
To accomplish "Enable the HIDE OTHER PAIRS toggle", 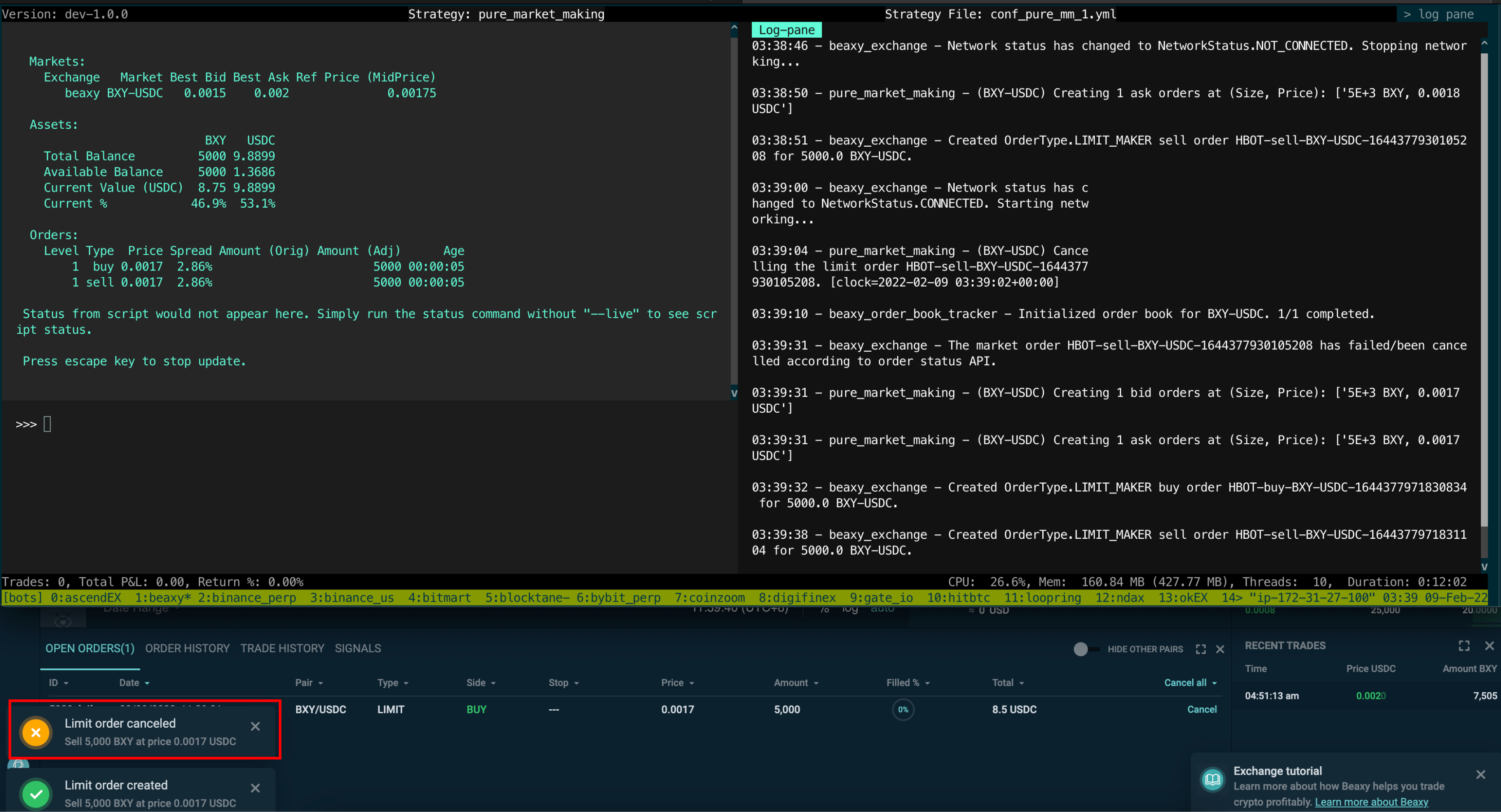I will click(1081, 649).
